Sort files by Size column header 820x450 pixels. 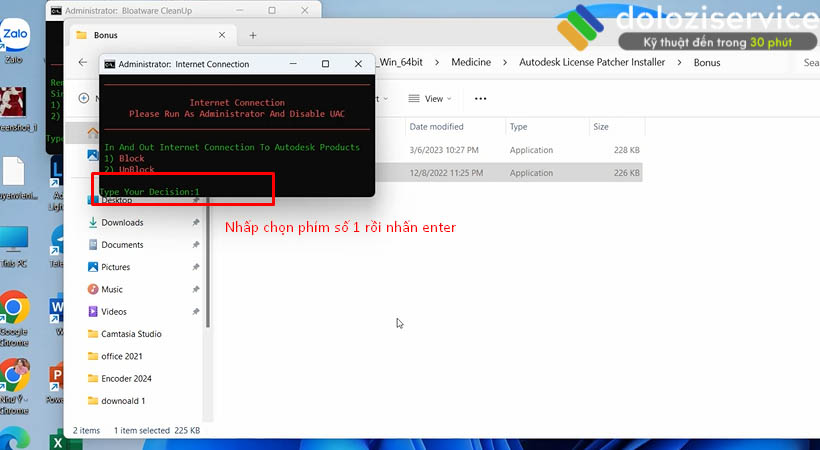[x=601, y=127]
